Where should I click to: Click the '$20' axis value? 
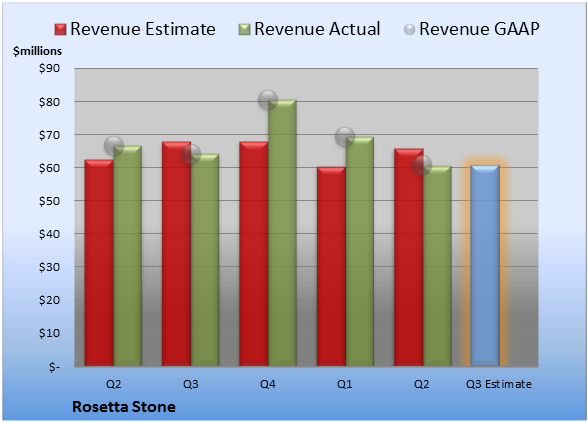(x=50, y=300)
